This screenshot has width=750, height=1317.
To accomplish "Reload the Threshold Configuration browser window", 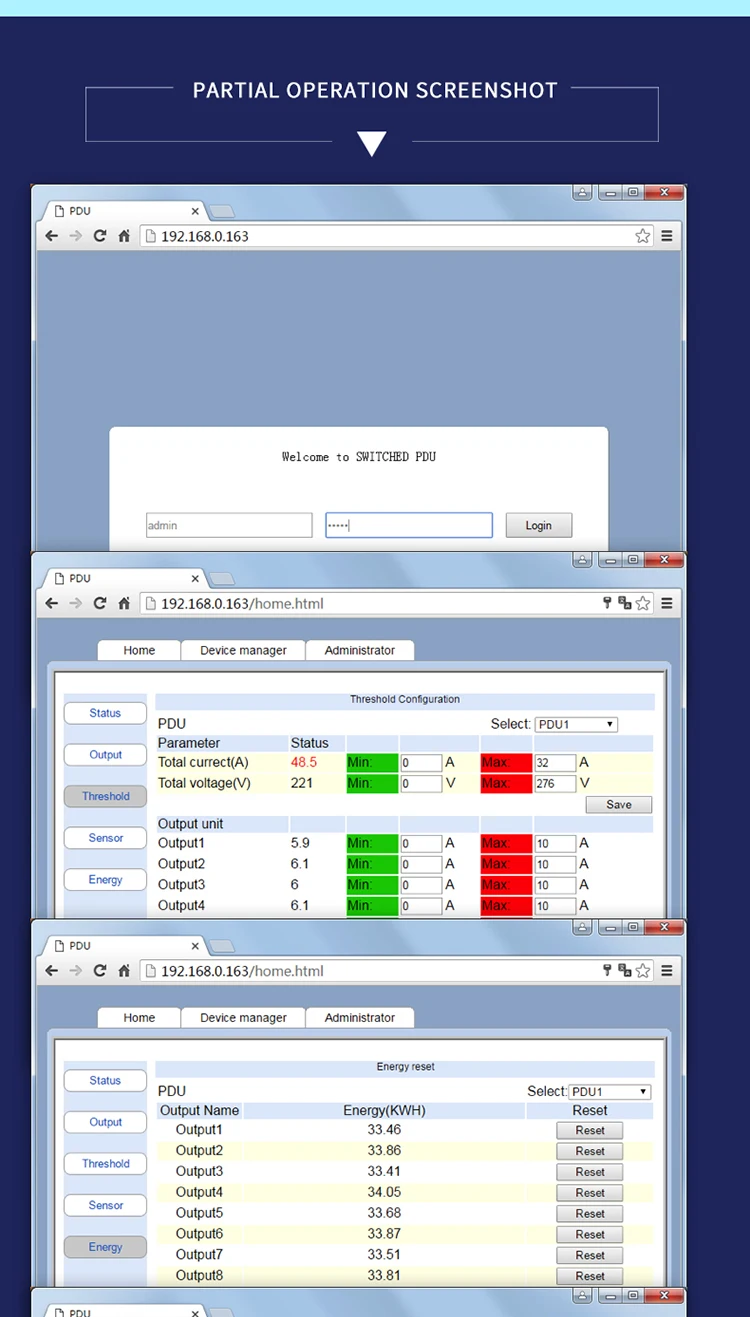I will click(100, 603).
